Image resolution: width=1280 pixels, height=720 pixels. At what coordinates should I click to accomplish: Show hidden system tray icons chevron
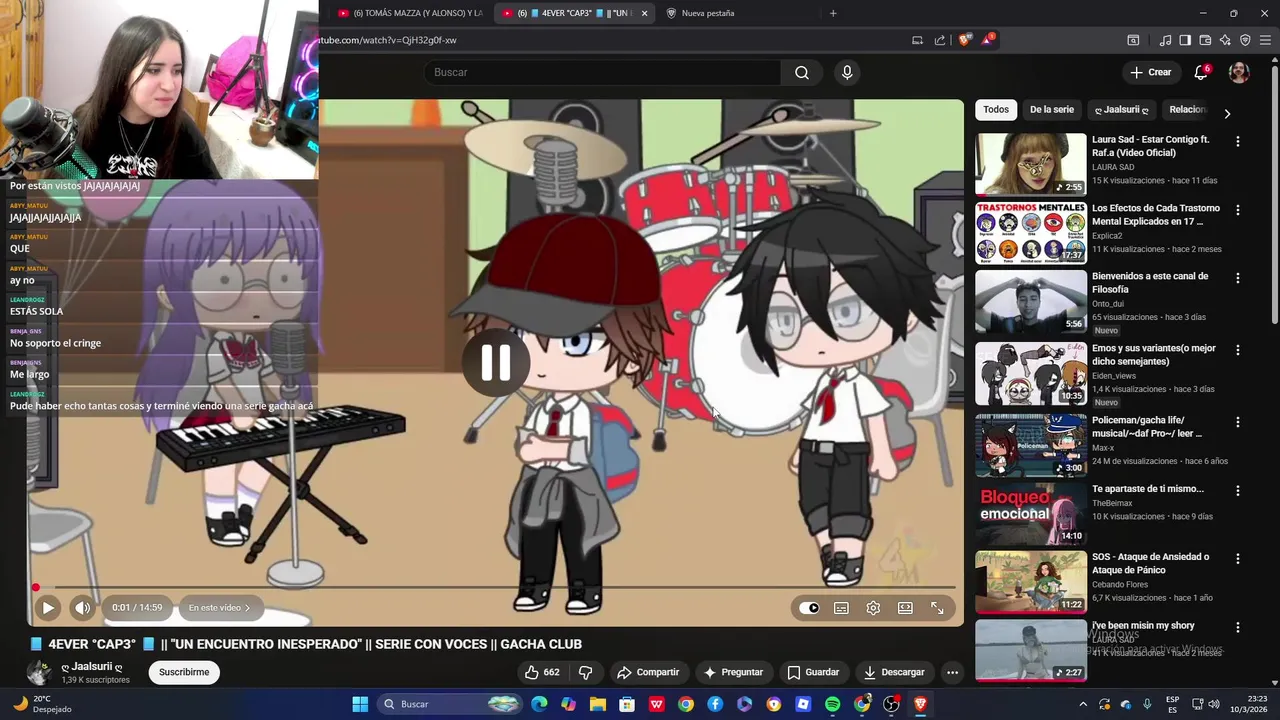click(1082, 704)
